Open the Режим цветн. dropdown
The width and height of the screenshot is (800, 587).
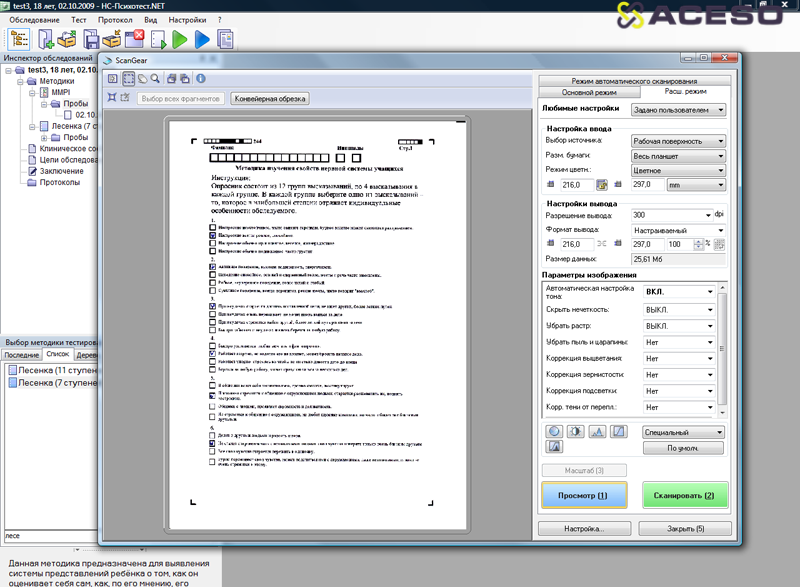coord(678,171)
